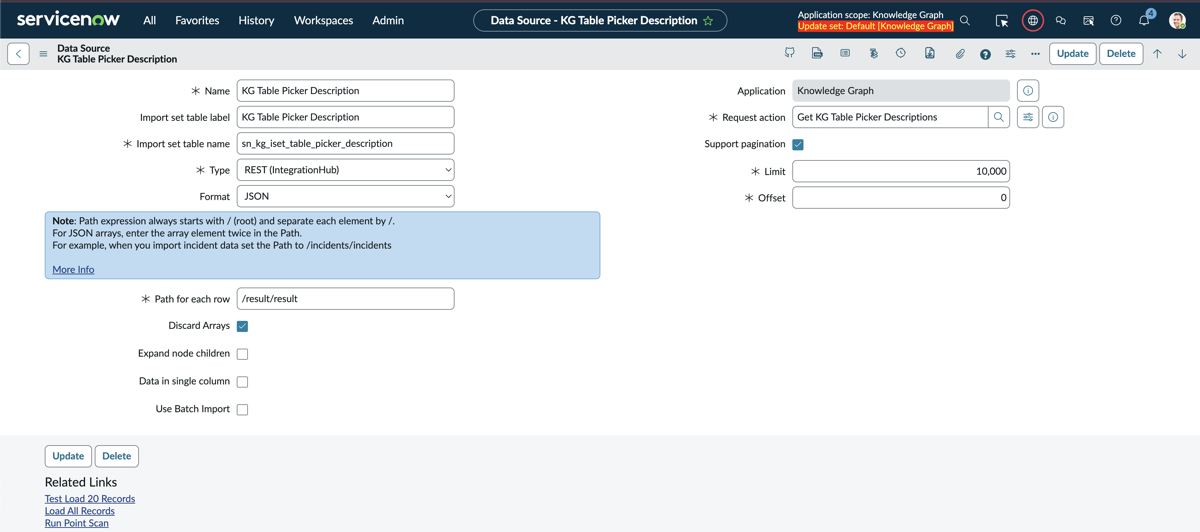Open Request action sliders icon

pos(1028,117)
